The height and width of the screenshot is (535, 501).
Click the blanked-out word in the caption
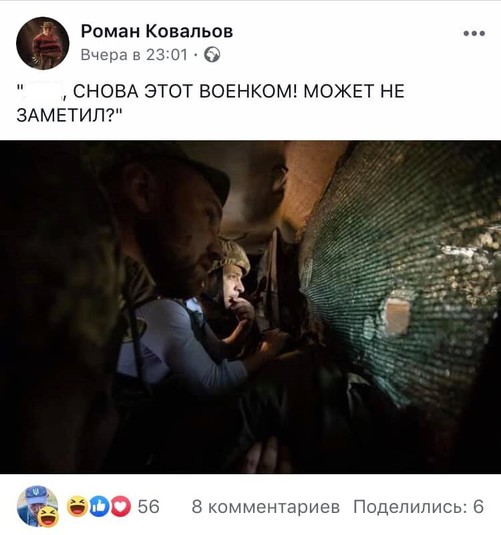point(42,91)
